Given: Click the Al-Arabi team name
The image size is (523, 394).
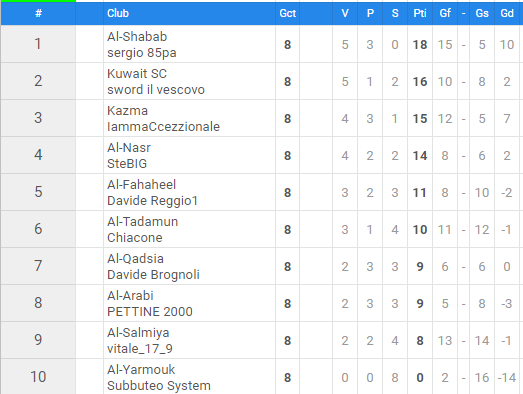Looking at the screenshot, I should coord(130,296).
